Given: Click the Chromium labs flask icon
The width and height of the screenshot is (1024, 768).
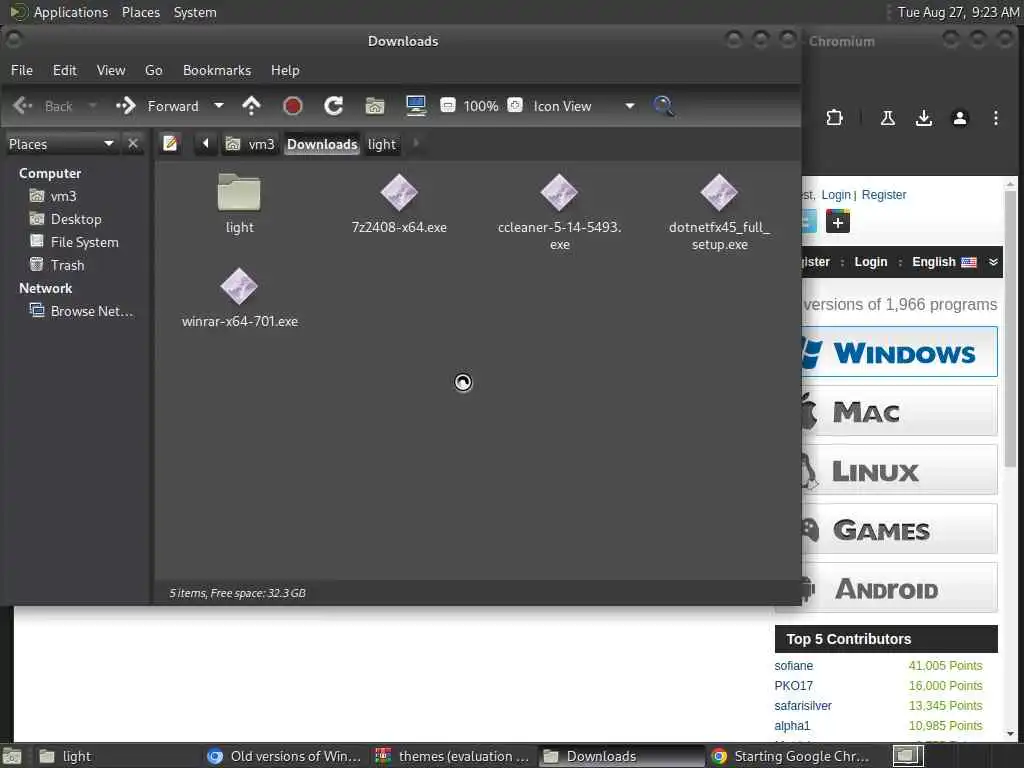Looking at the screenshot, I should coord(888,118).
